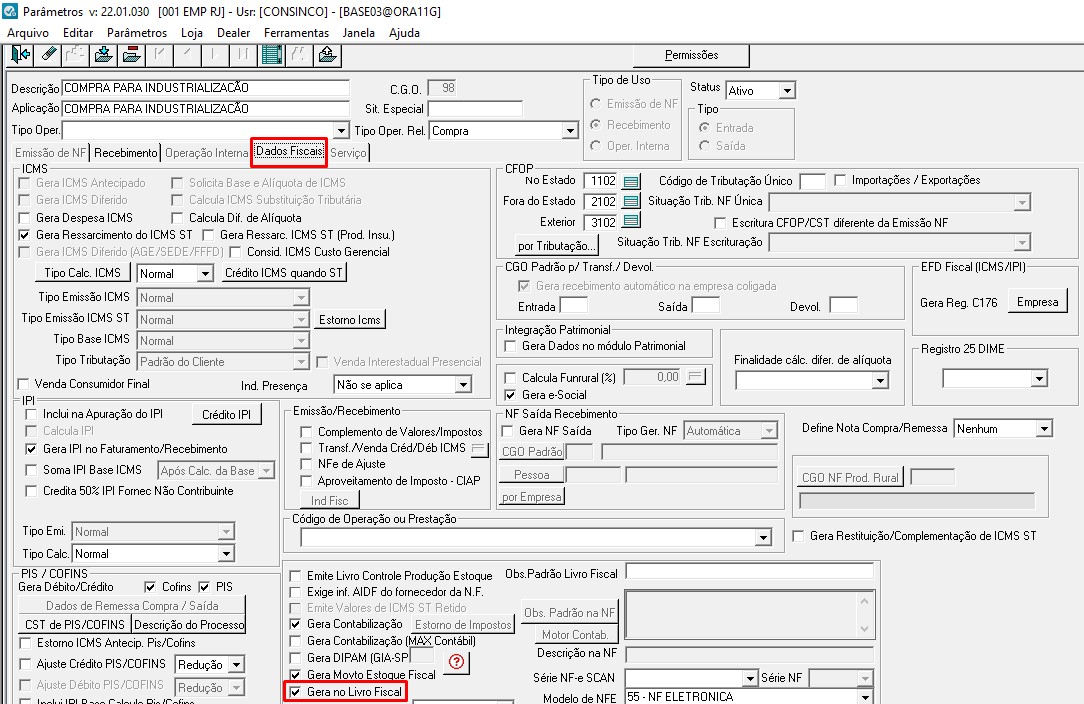Click small icon next to Transf./Venda Créd/Déb ICMS
The image size is (1084, 704).
479,449
